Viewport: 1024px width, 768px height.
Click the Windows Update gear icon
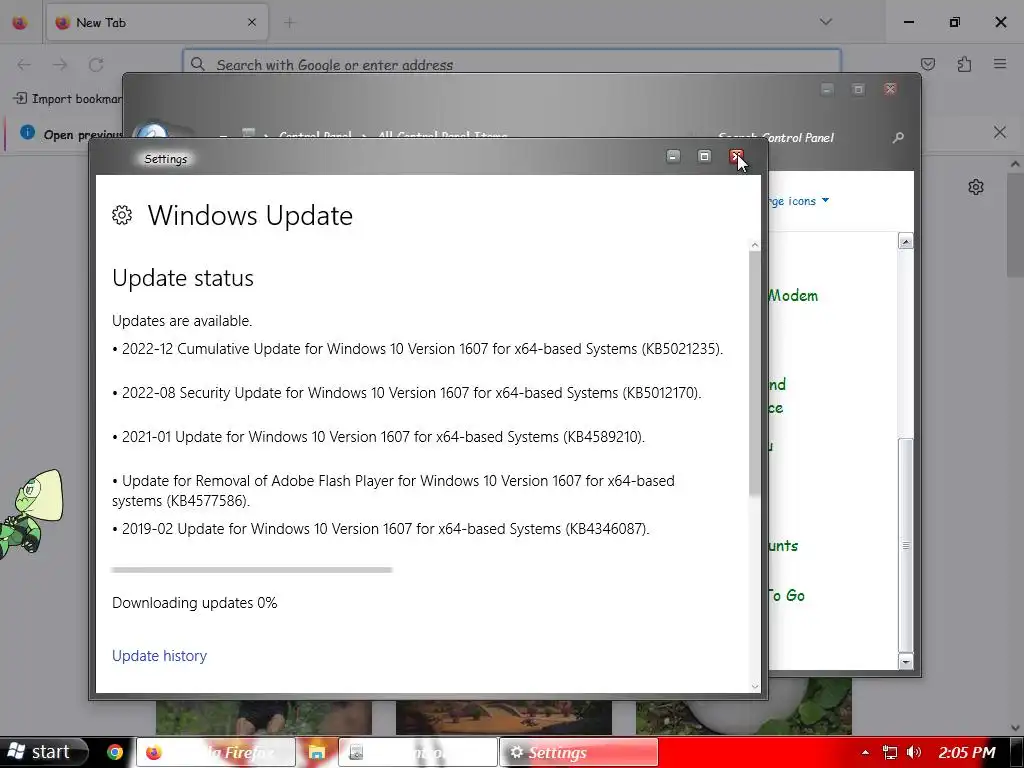122,215
